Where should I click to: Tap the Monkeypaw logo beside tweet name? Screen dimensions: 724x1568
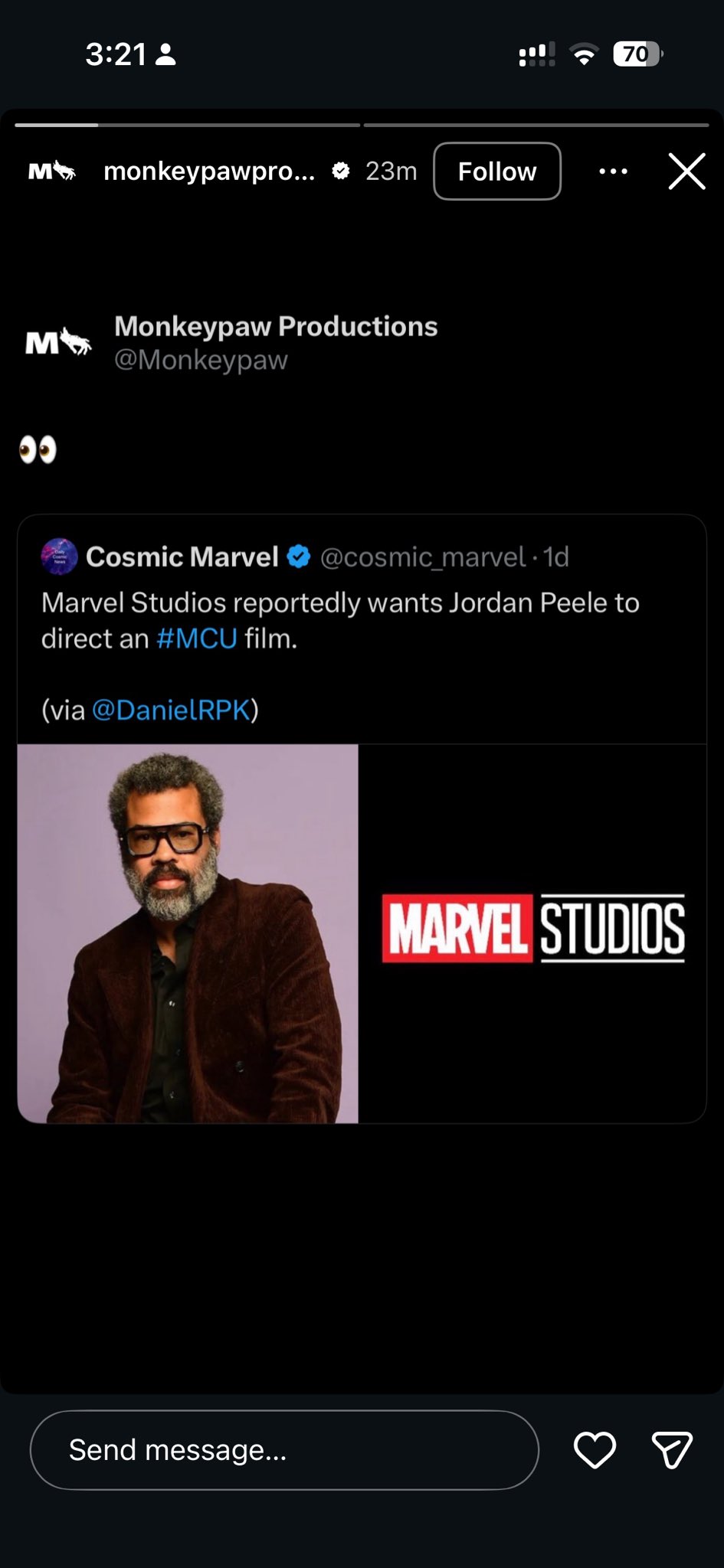pos(58,342)
